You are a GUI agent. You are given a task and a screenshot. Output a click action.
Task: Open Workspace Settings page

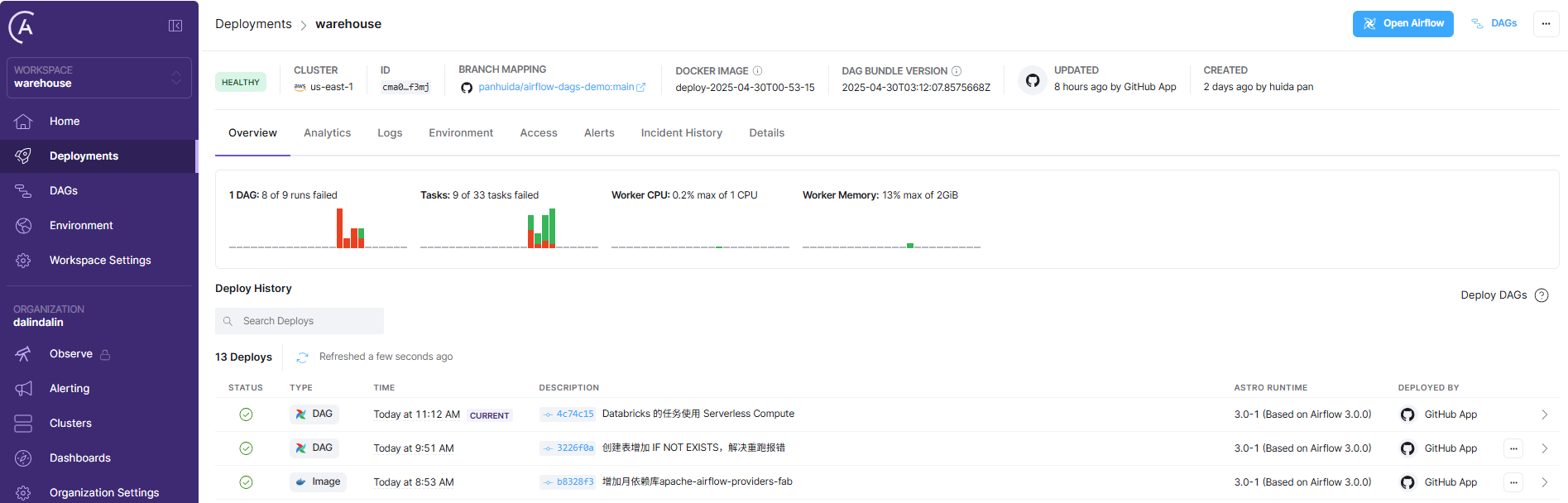100,261
